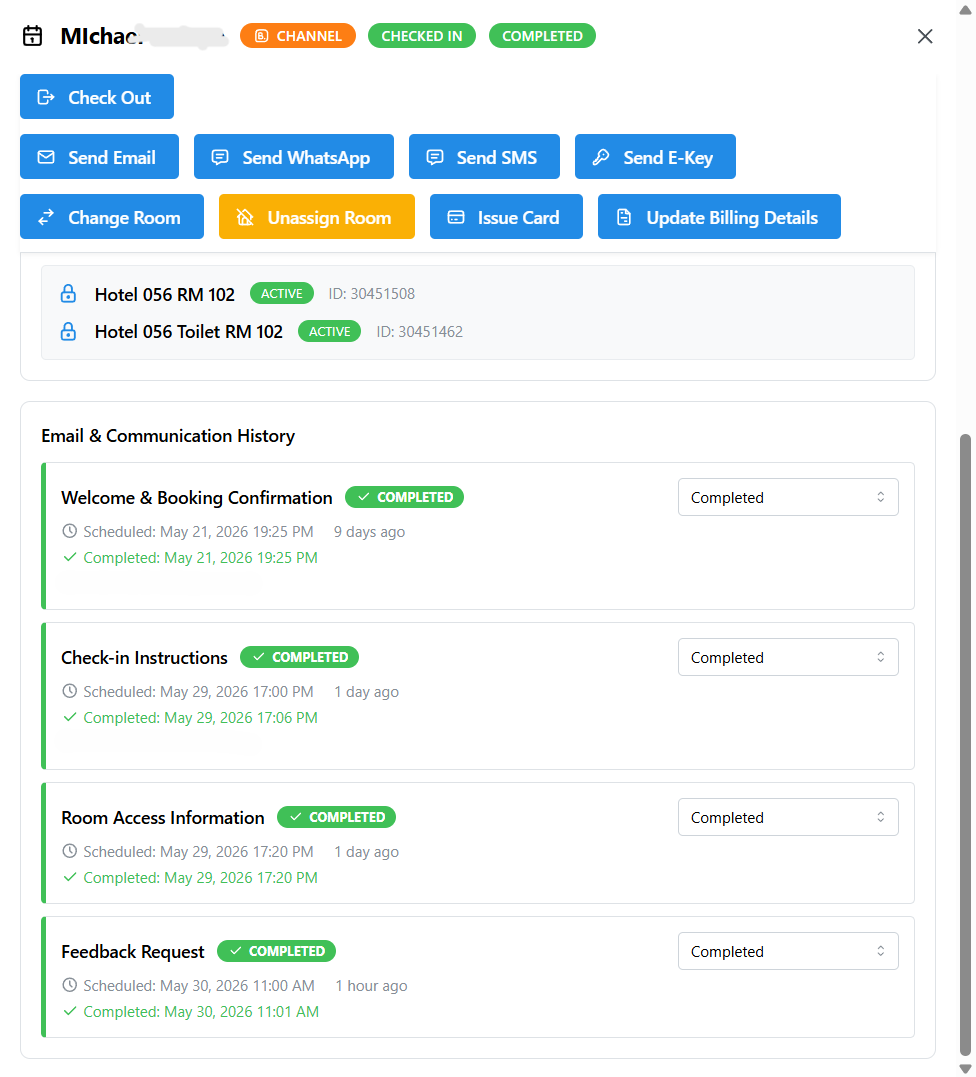Click checkmark icon by Completed May 29 17:20
Viewport: 976px width, 1077px height.
tap(69, 877)
